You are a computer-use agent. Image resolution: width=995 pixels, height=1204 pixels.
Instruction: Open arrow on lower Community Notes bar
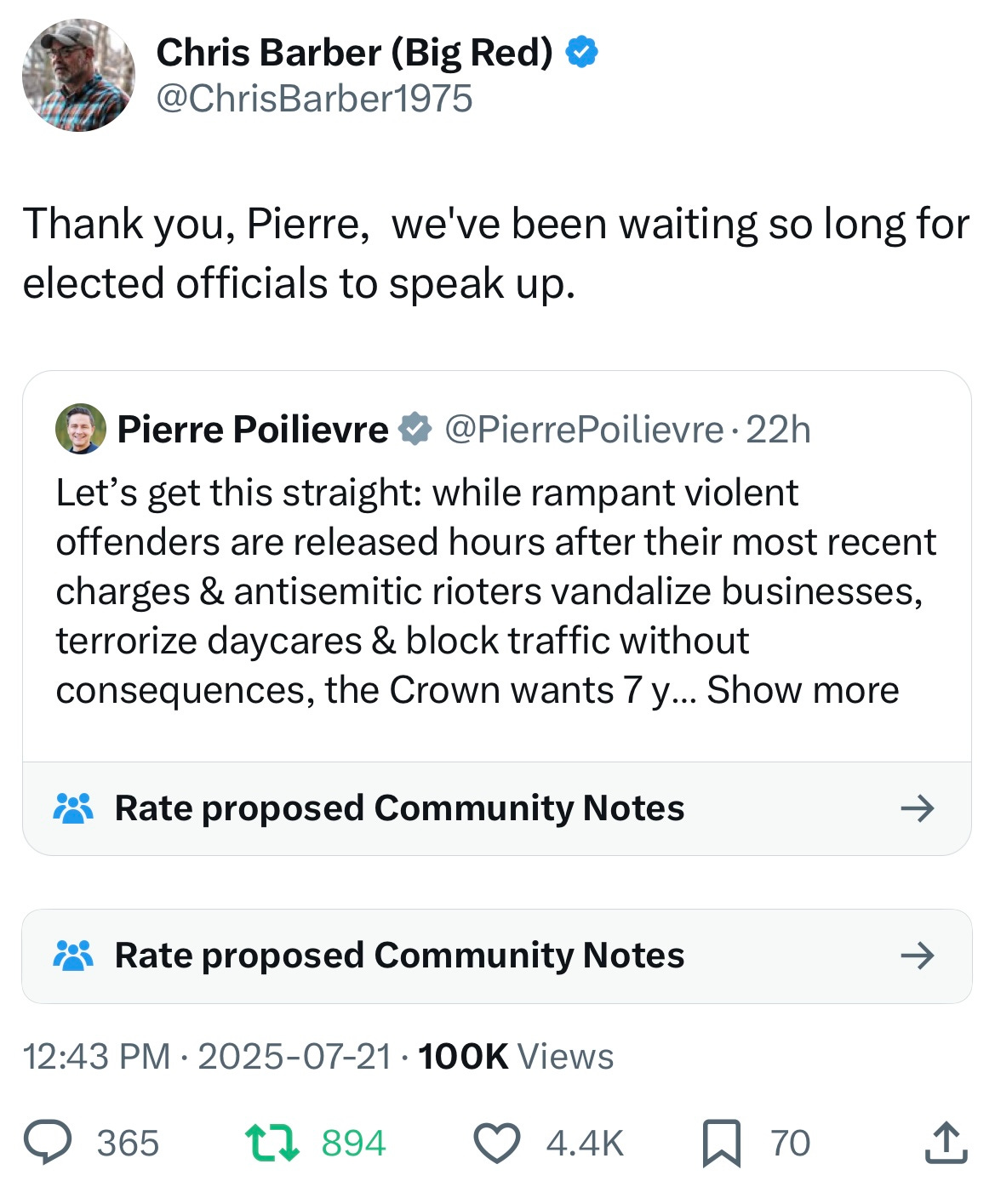918,956
